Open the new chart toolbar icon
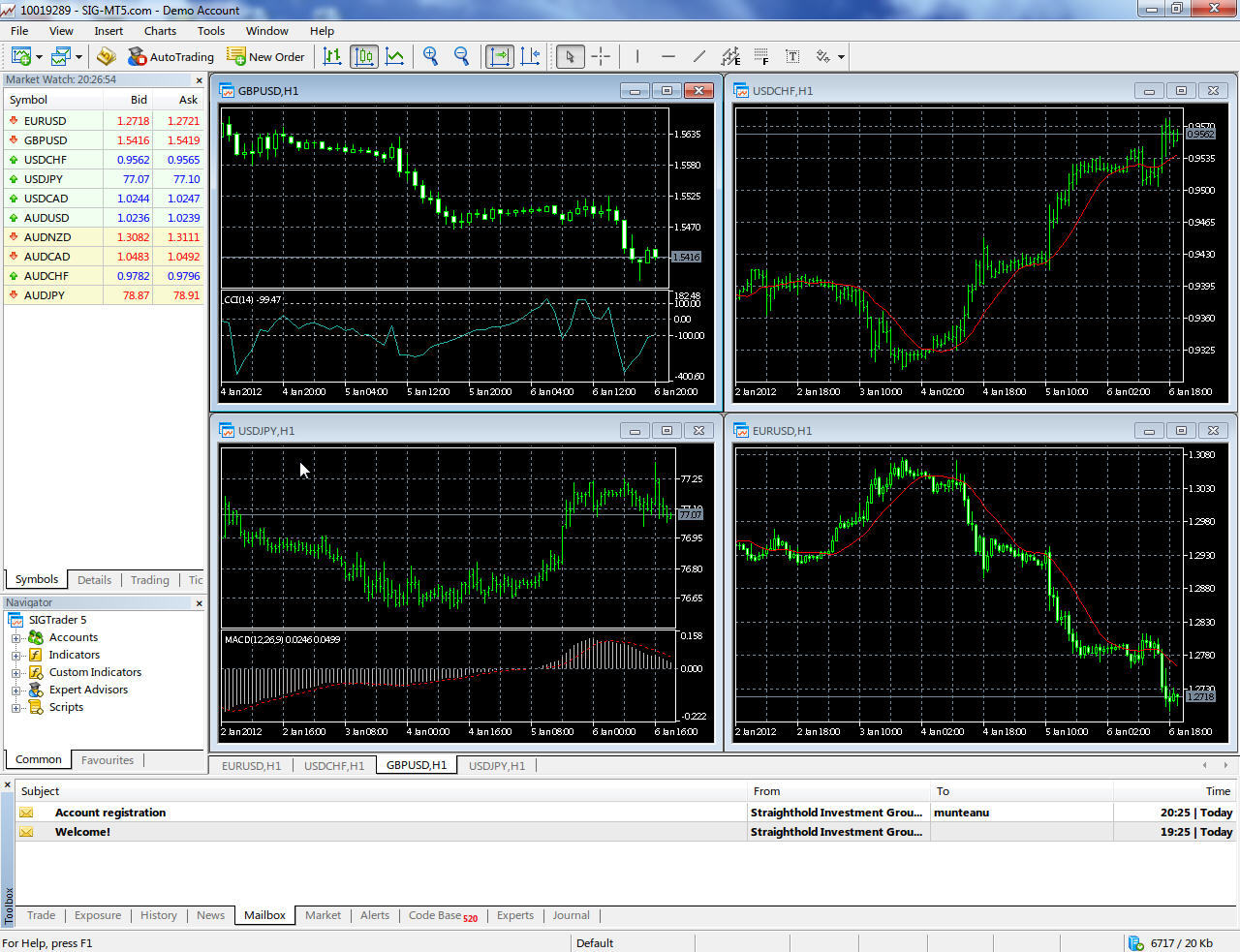 (x=21, y=56)
